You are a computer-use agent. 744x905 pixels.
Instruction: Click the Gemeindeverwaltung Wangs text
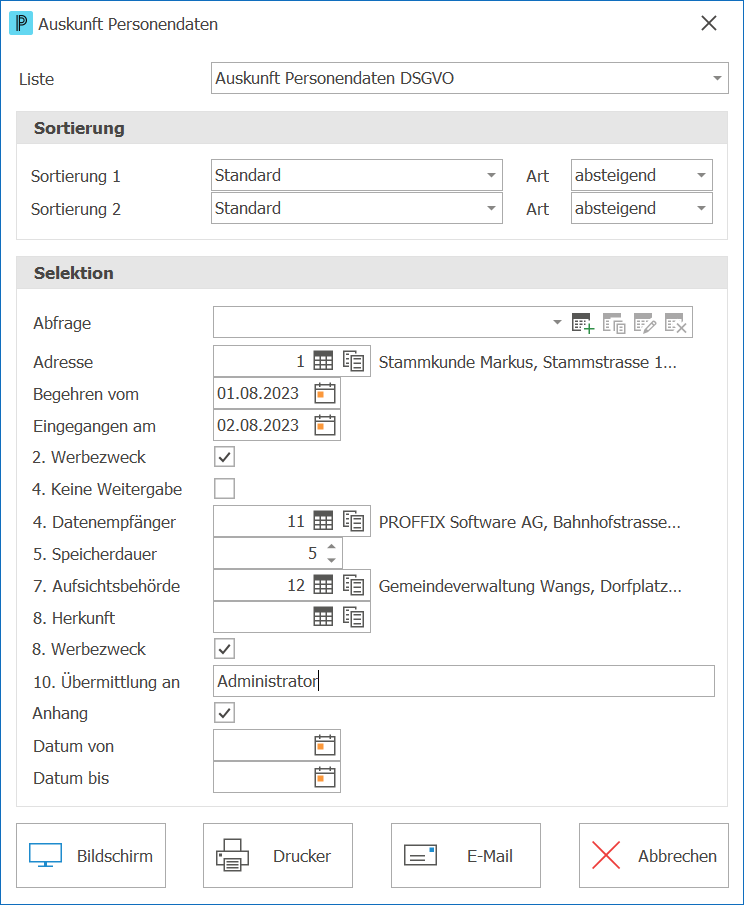530,586
